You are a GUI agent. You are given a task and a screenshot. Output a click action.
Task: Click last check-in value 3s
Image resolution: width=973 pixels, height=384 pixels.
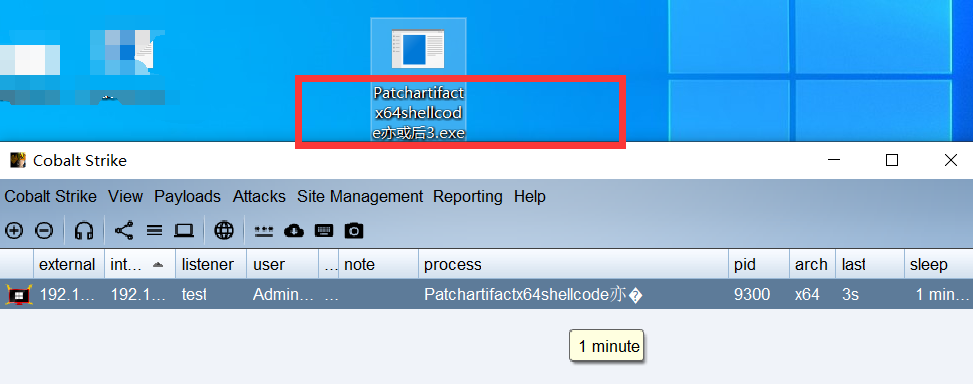[x=850, y=294]
